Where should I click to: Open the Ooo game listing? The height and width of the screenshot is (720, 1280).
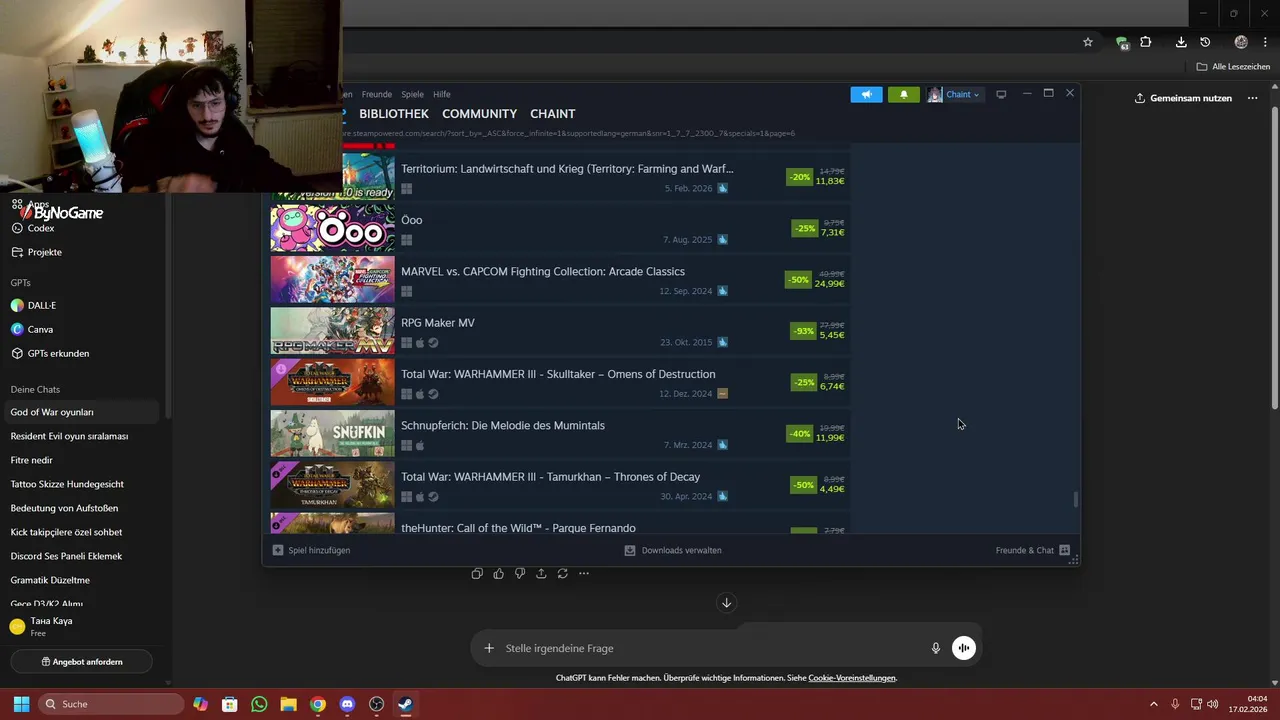point(560,228)
